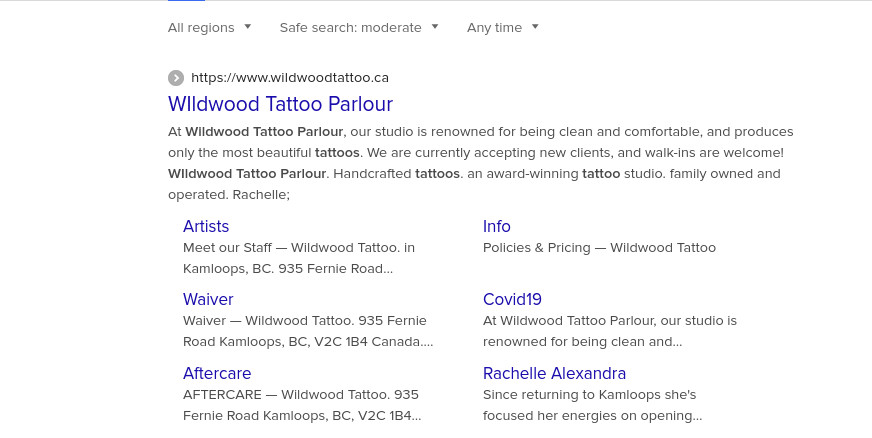Click the Meet our Staff description snippet
Screen dimensions: 872x438
click(299, 258)
